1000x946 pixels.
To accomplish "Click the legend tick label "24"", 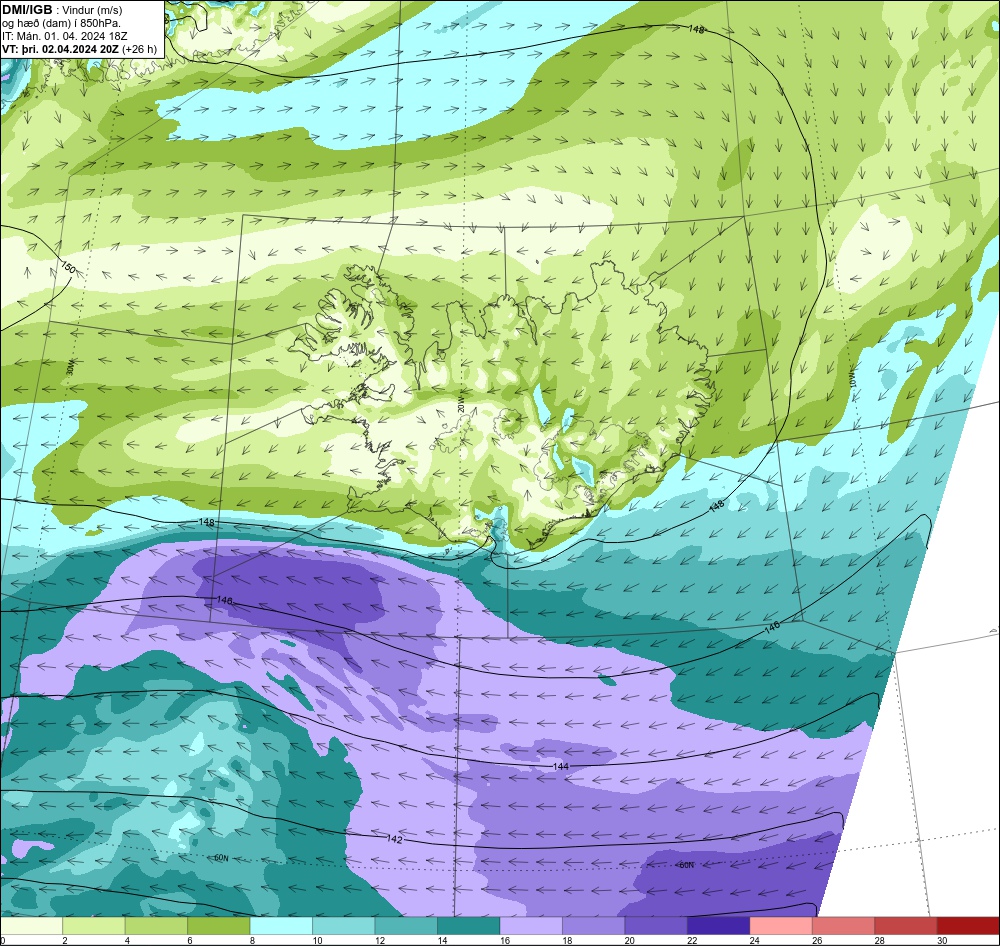I will (x=754, y=940).
